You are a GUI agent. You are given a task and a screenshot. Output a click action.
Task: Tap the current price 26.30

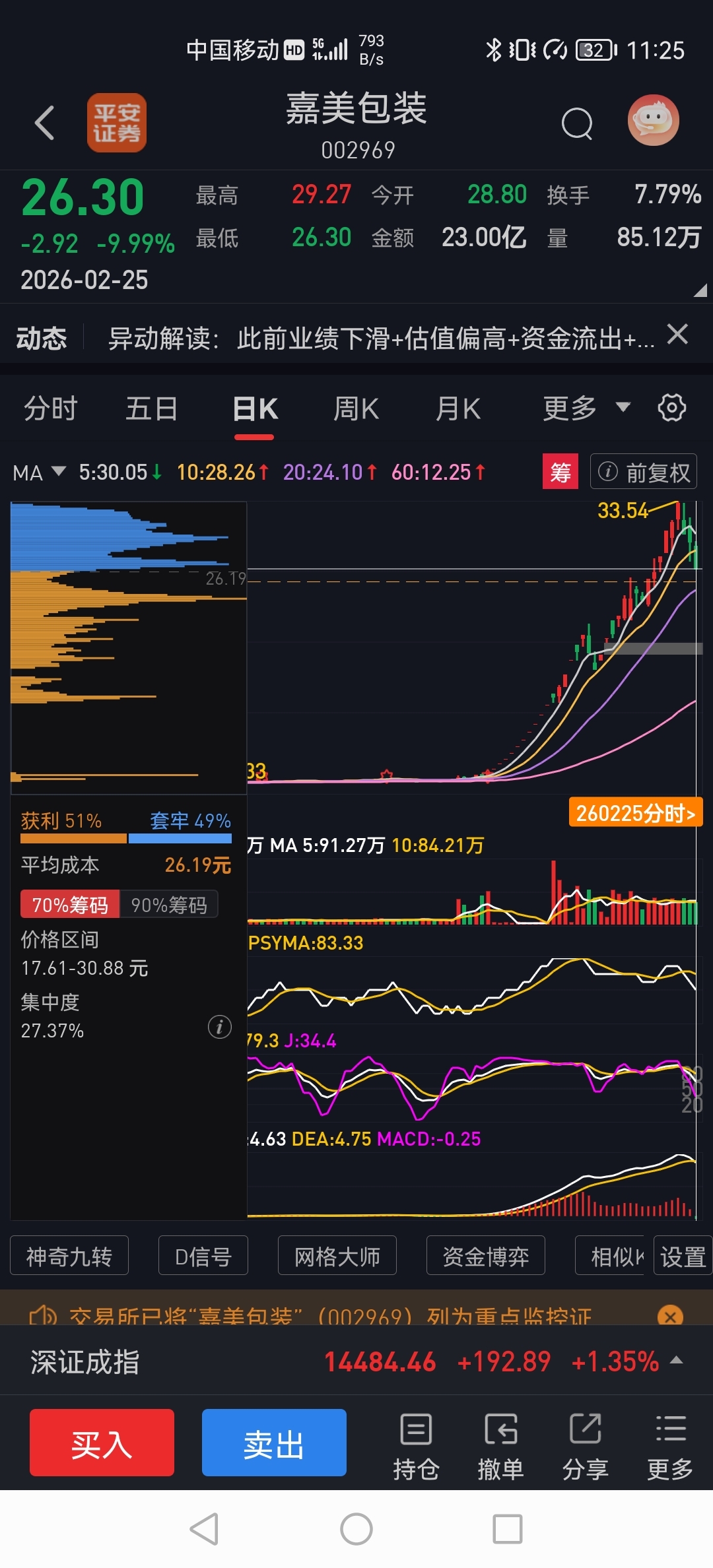coord(83,197)
